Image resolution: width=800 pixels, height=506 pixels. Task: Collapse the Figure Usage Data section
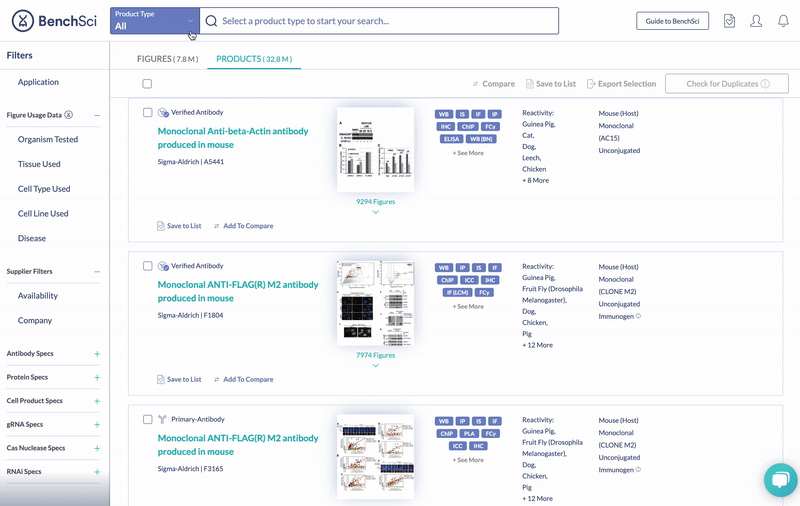click(x=97, y=115)
